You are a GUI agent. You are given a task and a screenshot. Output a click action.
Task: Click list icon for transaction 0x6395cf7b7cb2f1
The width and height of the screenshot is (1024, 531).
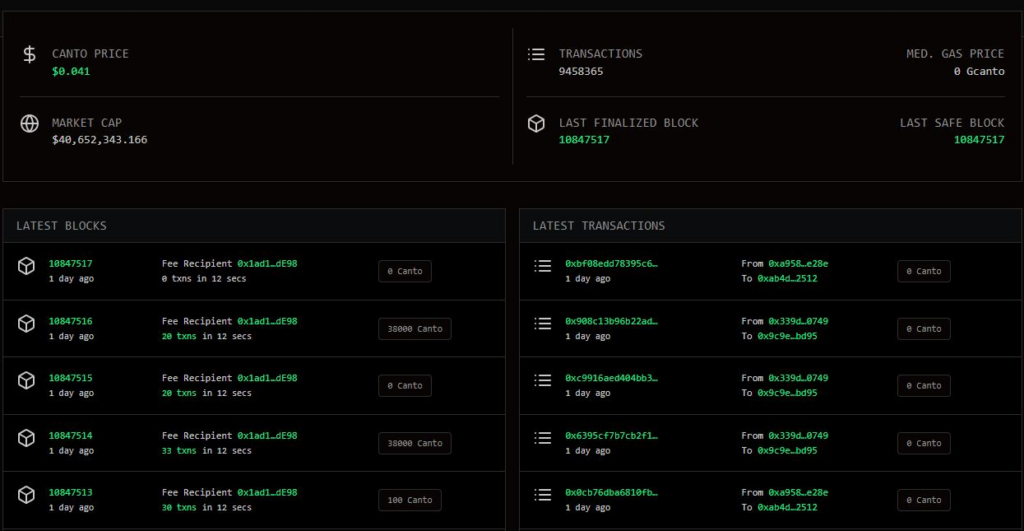543,438
